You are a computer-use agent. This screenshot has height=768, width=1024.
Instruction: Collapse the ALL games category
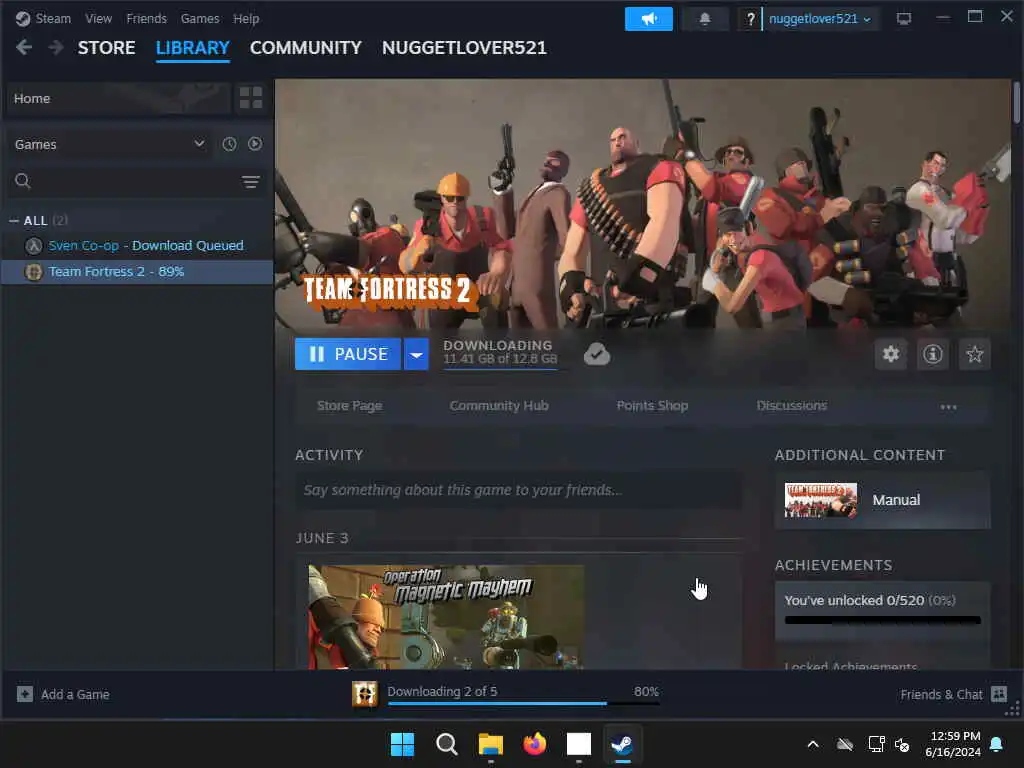(14, 221)
